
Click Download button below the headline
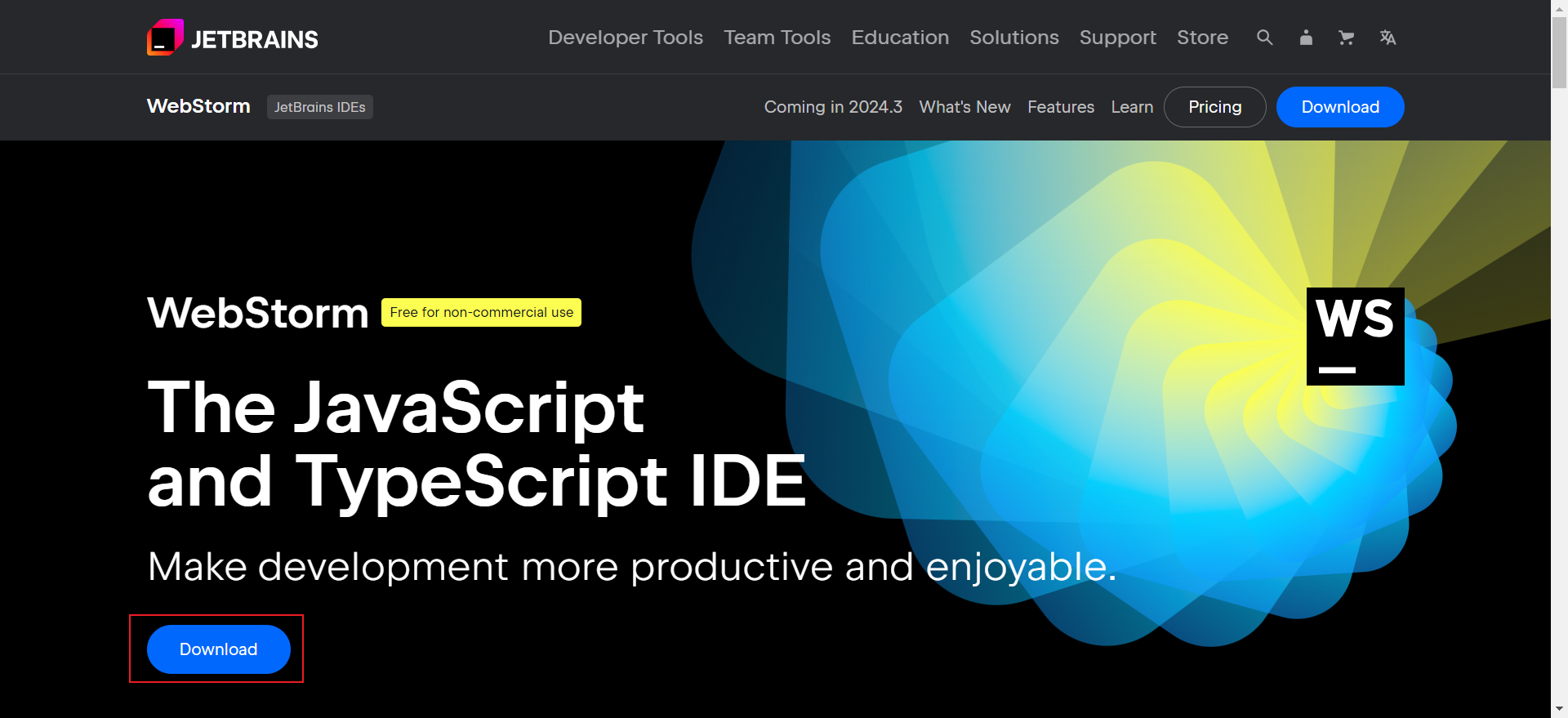click(219, 649)
